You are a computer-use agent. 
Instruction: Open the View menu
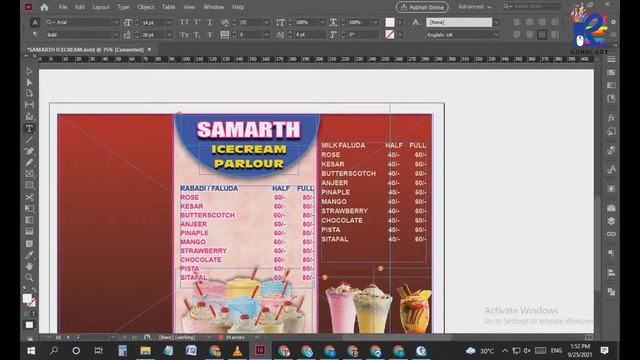[189, 7]
